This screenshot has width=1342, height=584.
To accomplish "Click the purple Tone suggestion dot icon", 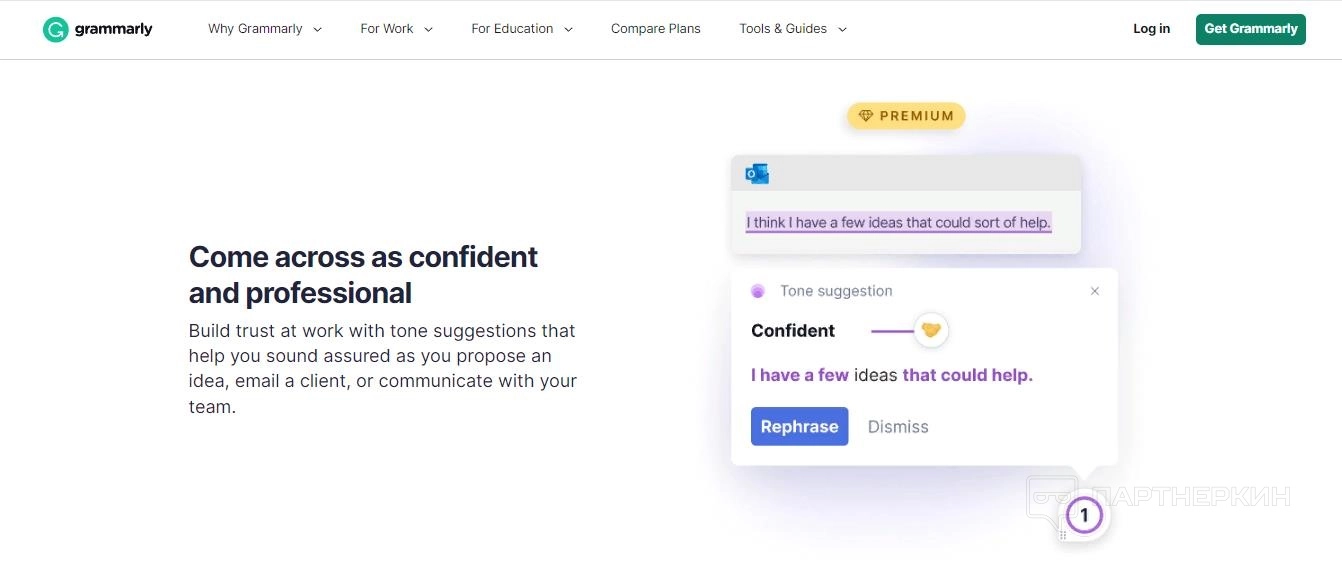I will (x=758, y=291).
